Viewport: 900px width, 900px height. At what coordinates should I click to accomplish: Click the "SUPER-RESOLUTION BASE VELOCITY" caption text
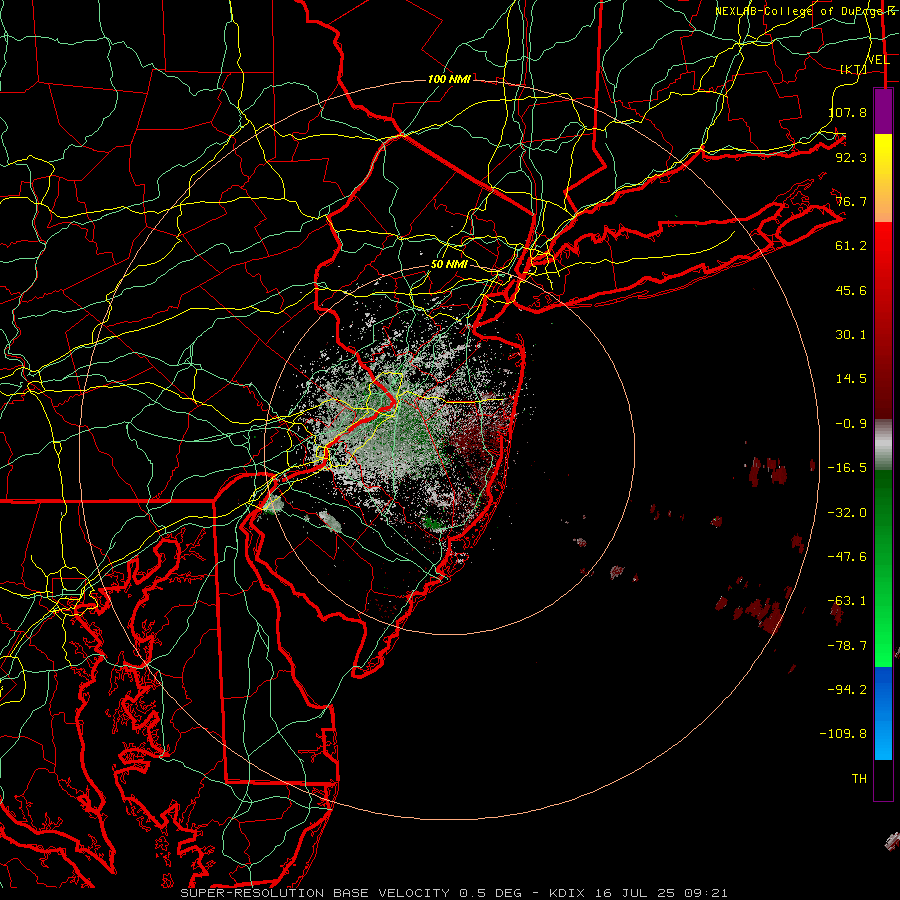pos(315,893)
